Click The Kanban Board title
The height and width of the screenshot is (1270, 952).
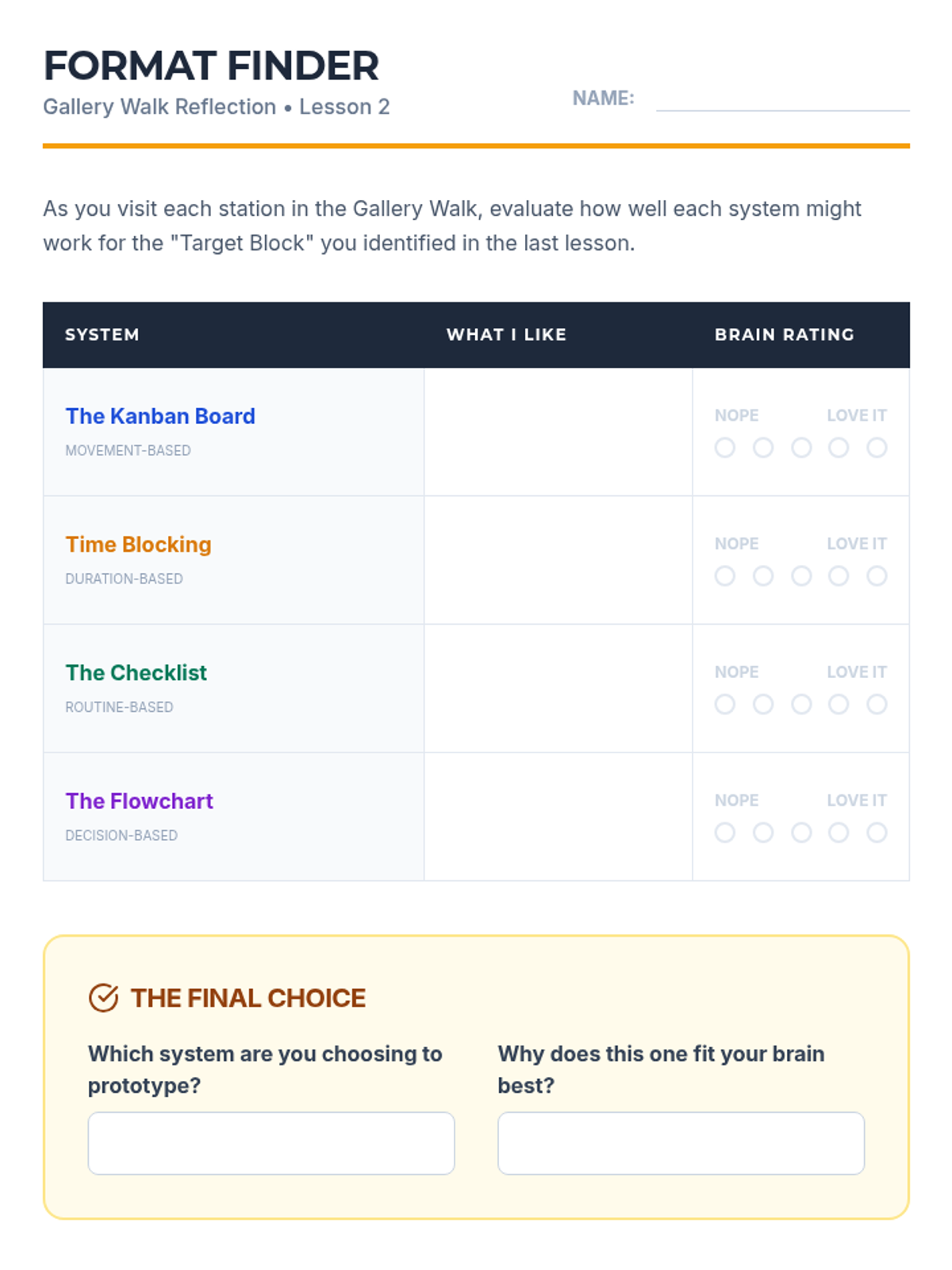click(x=160, y=416)
